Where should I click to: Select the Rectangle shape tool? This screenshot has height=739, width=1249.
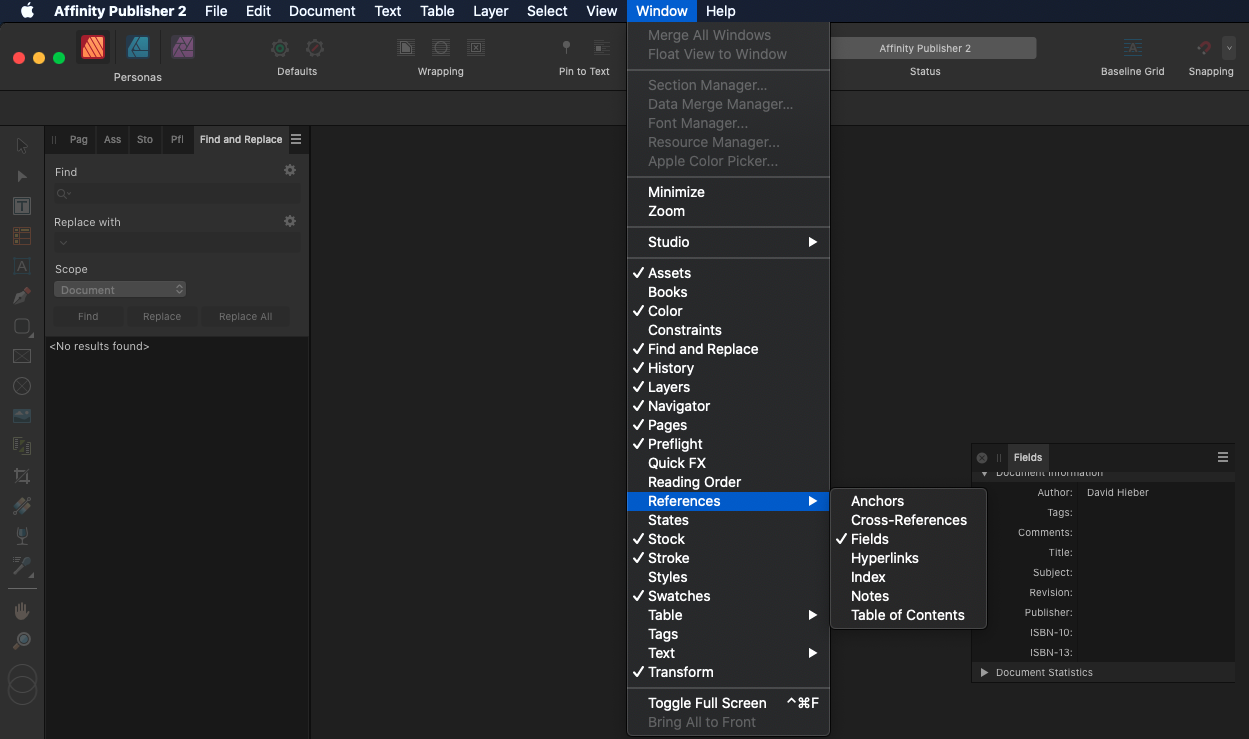pos(22,326)
